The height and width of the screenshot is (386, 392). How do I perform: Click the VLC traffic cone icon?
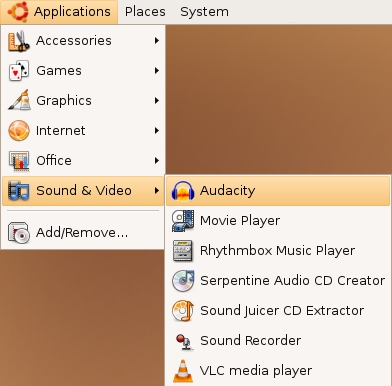click(183, 371)
